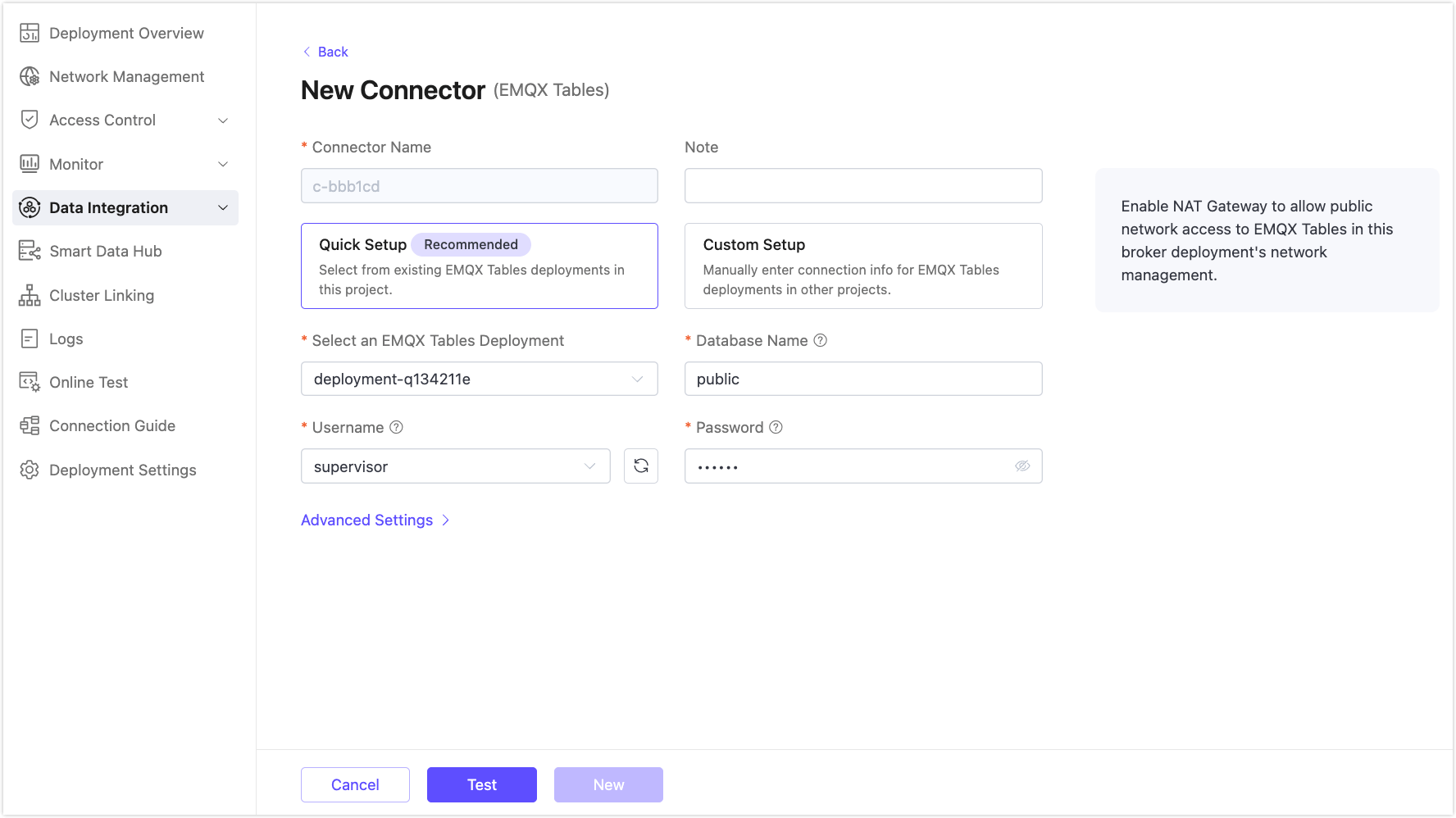Viewport: 1456px width, 818px height.
Task: Refresh the username list
Action: tap(641, 466)
